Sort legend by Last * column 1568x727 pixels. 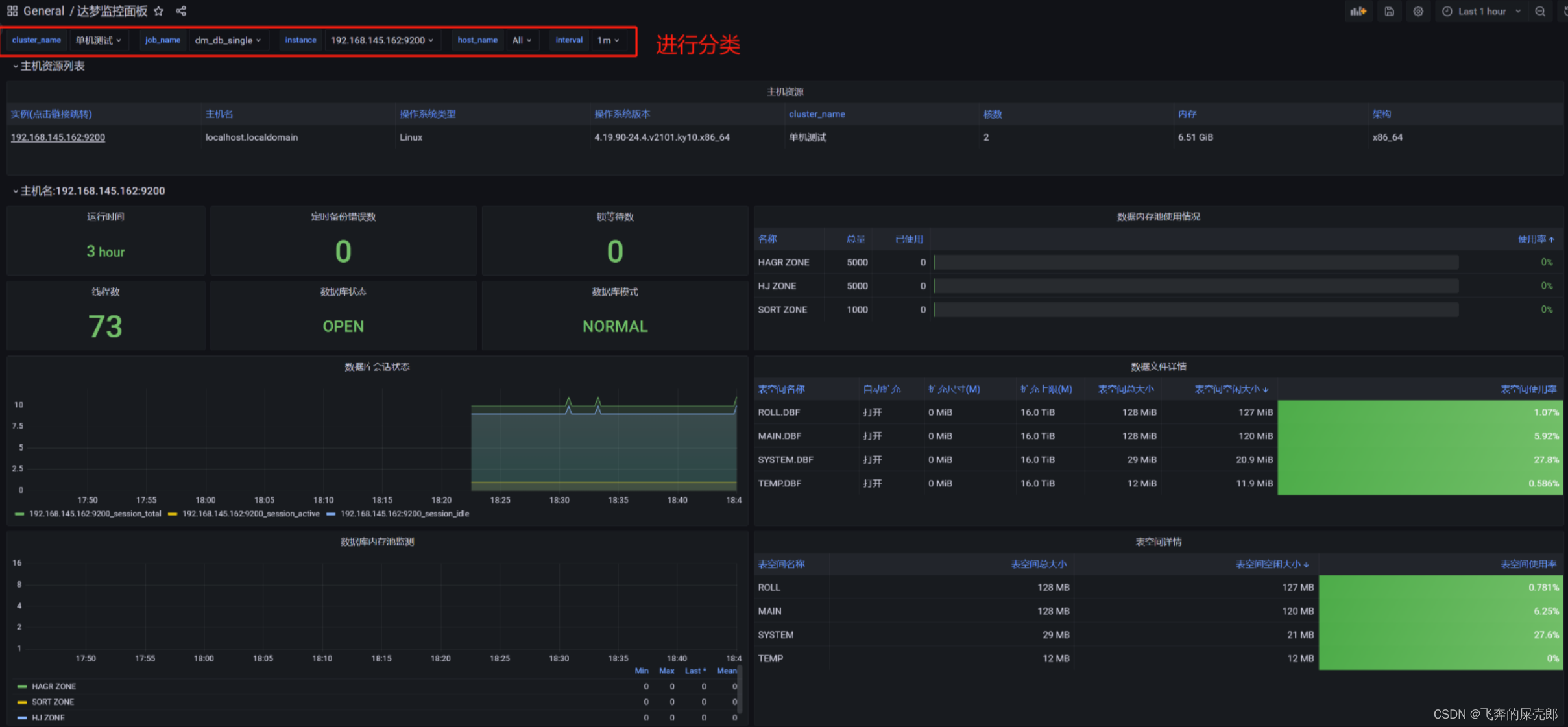coord(695,671)
